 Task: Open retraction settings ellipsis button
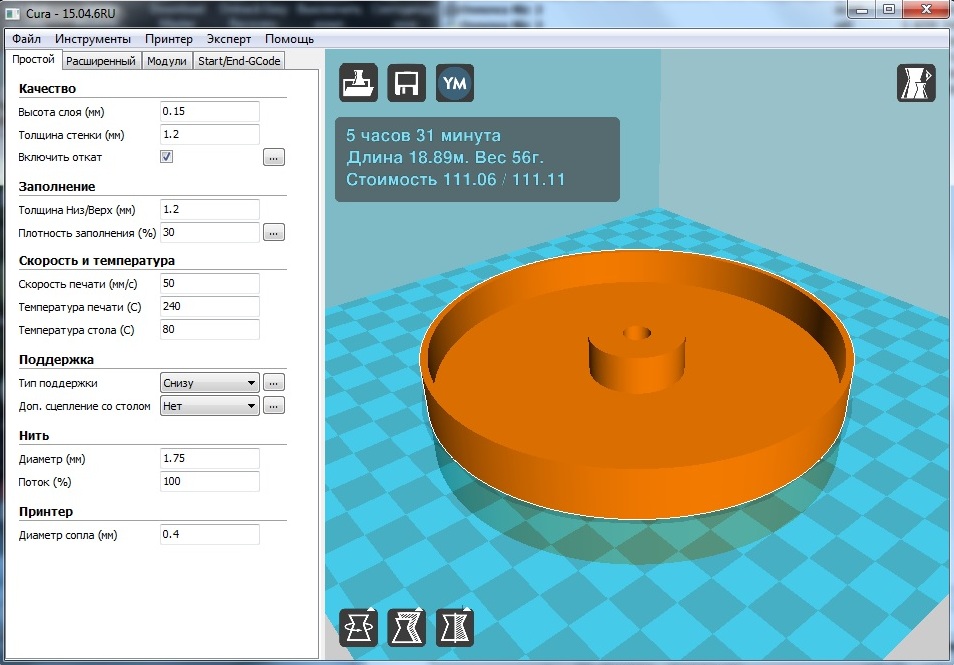pos(274,157)
